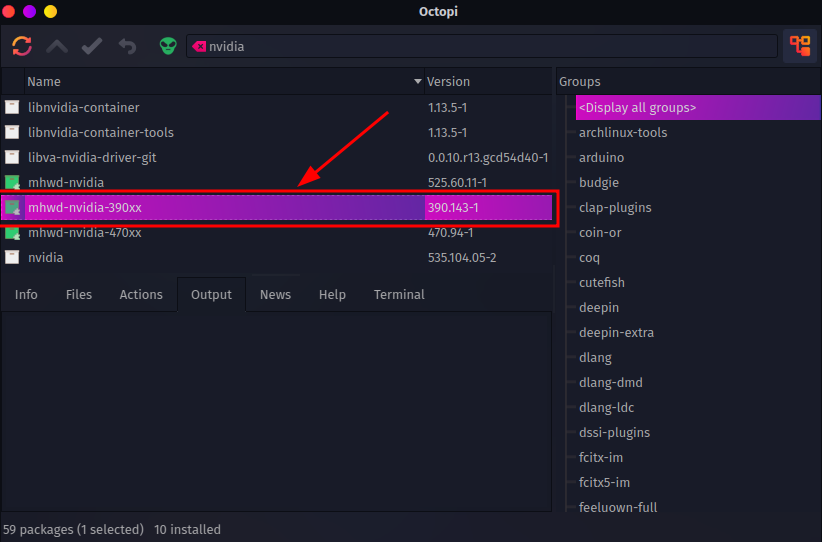Select the coq group

(x=589, y=258)
